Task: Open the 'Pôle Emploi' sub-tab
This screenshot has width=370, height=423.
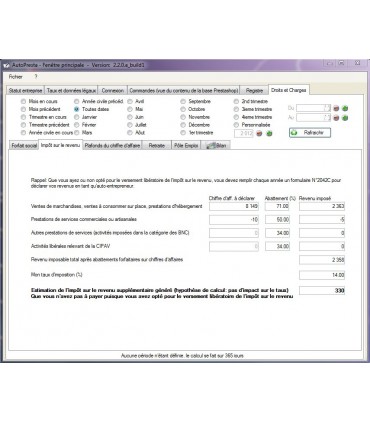Action: (186, 146)
